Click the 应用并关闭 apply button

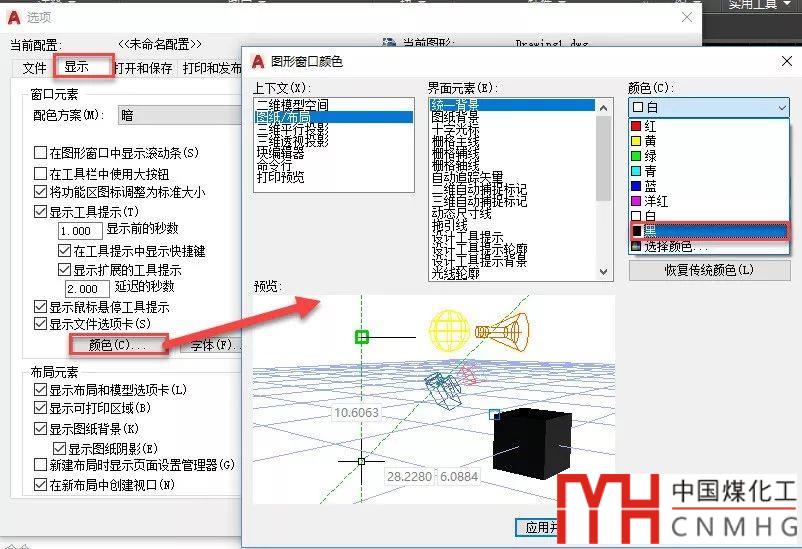click(537, 527)
